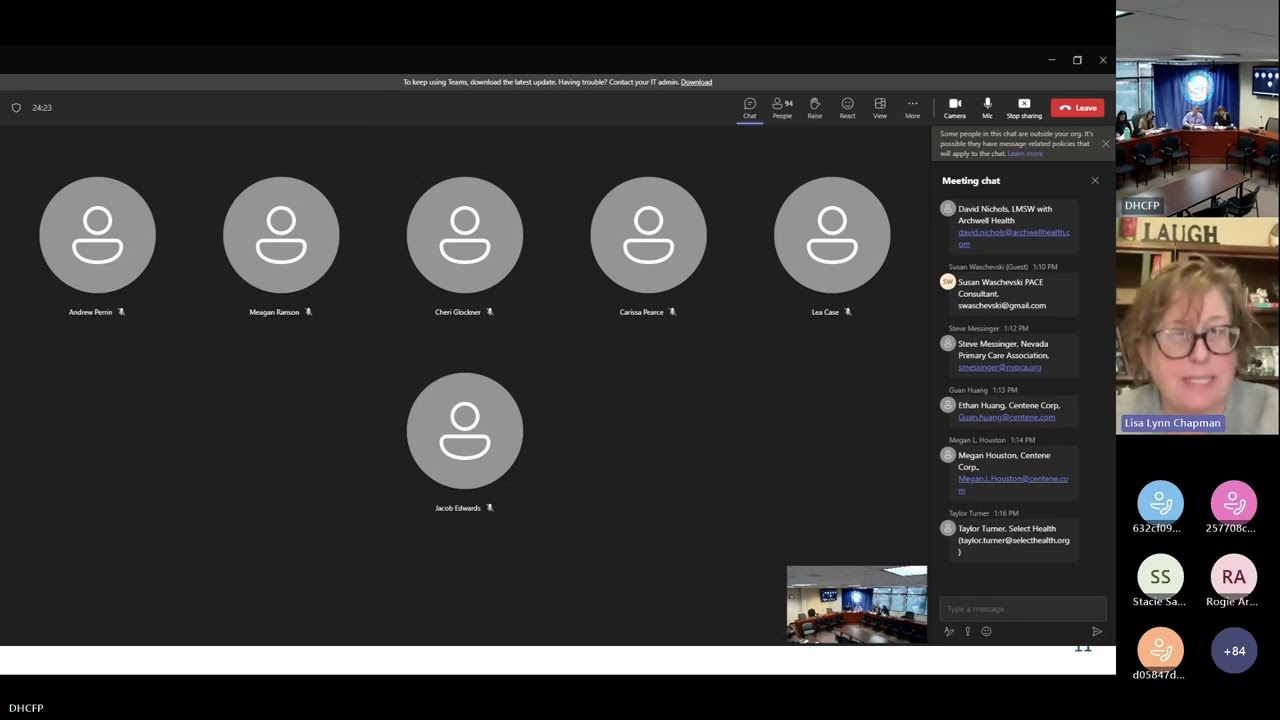This screenshot has height=720, width=1280.
Task: Open the Chat panel icon
Action: pos(750,107)
